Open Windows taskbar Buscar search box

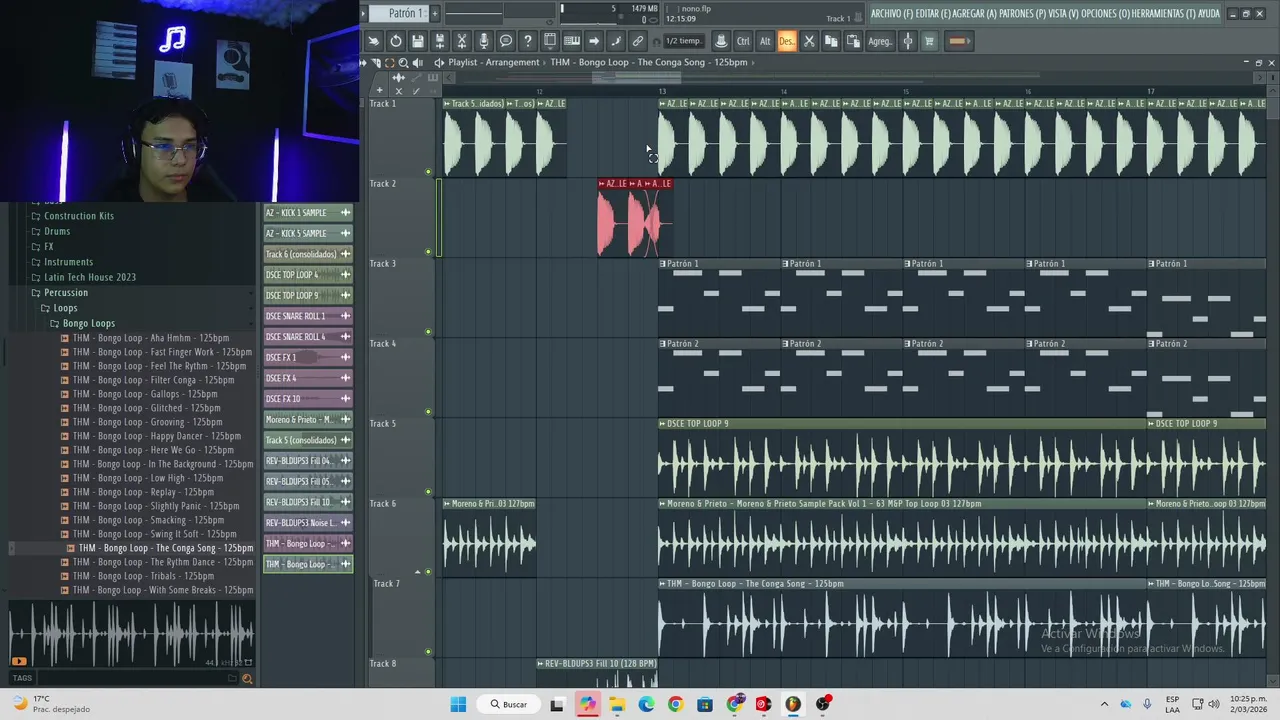point(507,704)
